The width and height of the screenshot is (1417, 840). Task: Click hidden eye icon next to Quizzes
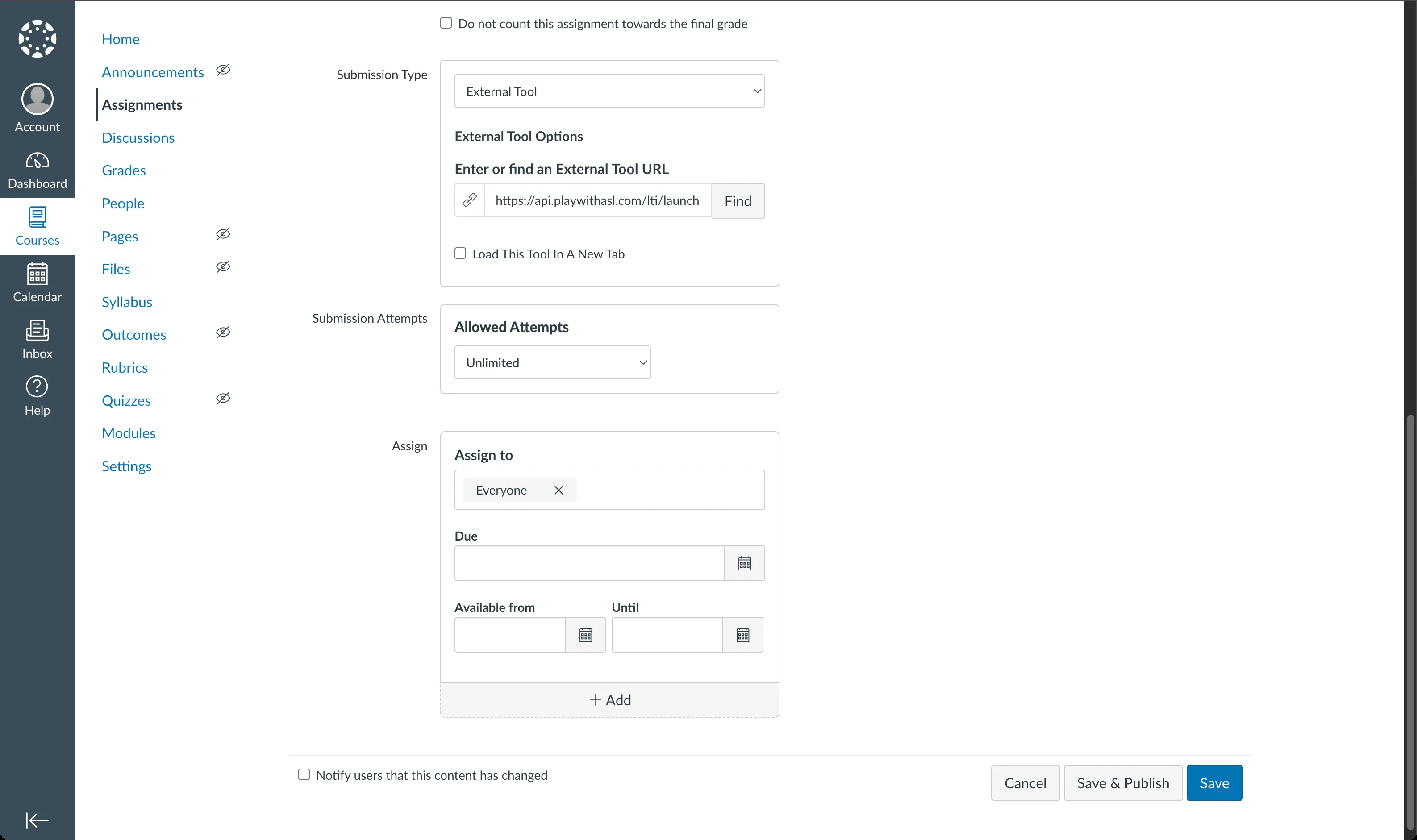223,398
